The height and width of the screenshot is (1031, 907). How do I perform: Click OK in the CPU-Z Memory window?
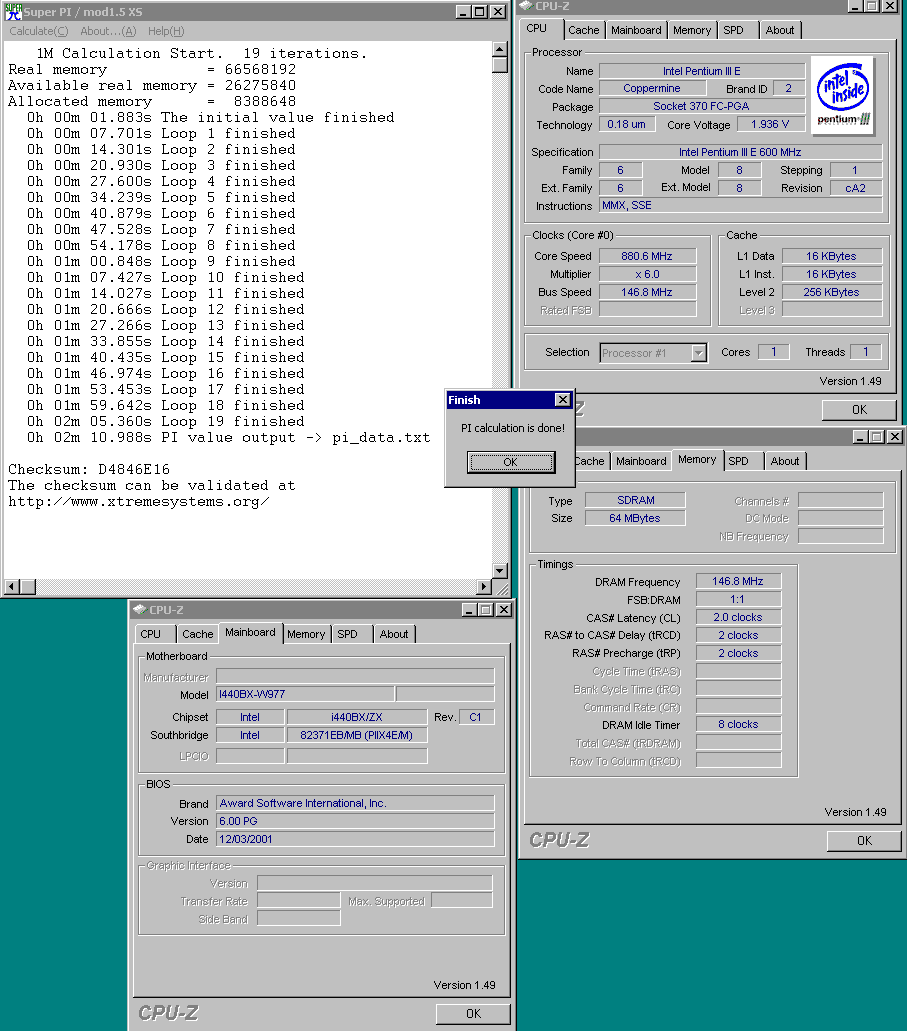pos(864,841)
